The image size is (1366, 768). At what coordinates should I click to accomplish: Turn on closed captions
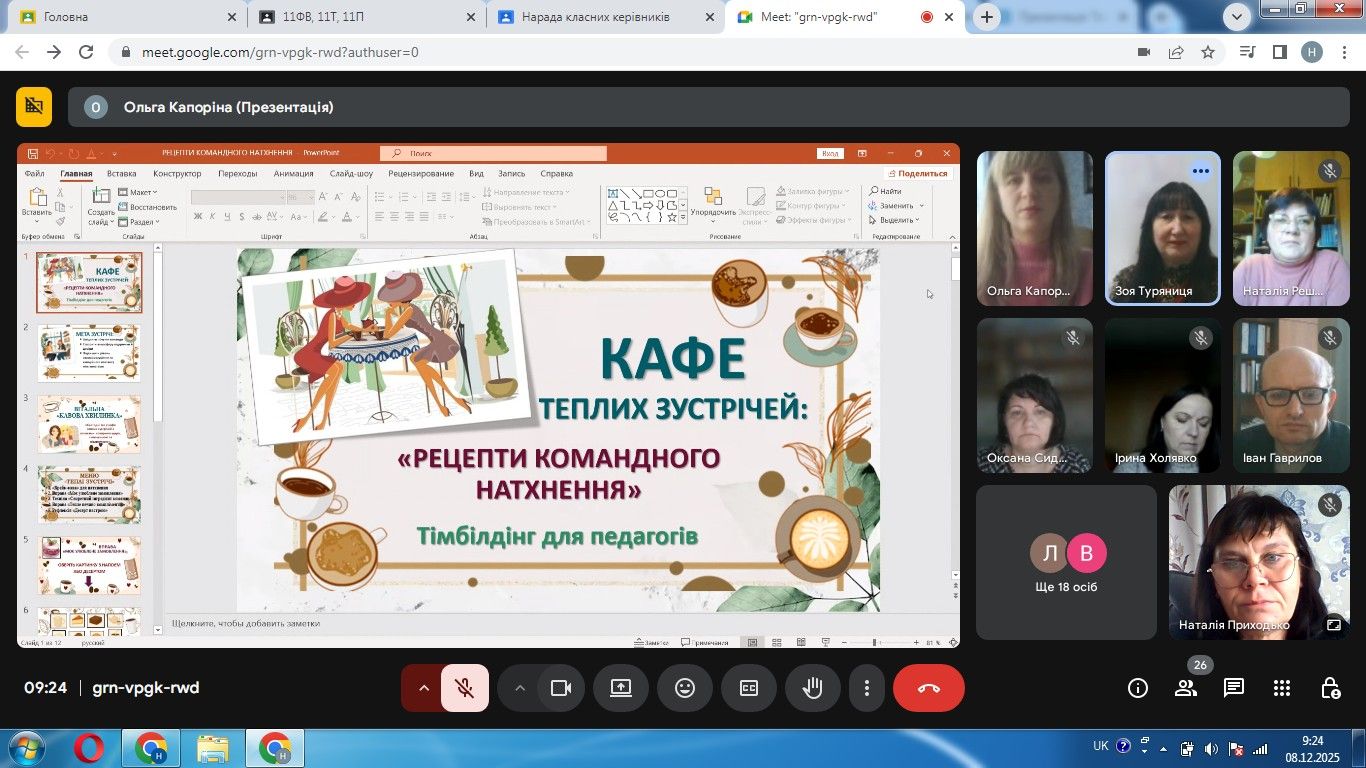tap(749, 688)
